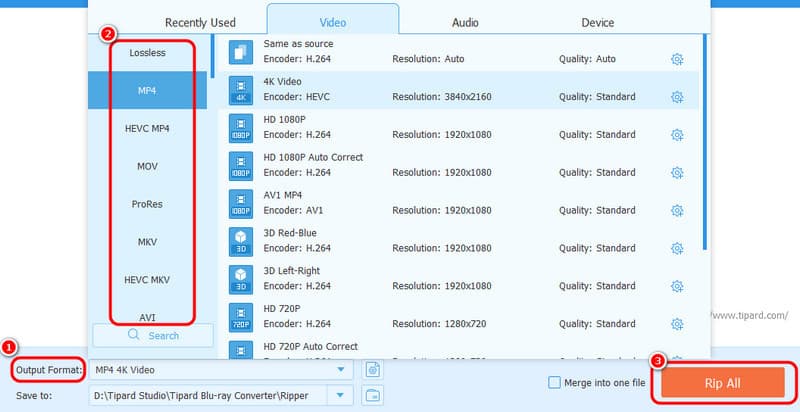Click the HD 1080P format icon

click(x=241, y=128)
